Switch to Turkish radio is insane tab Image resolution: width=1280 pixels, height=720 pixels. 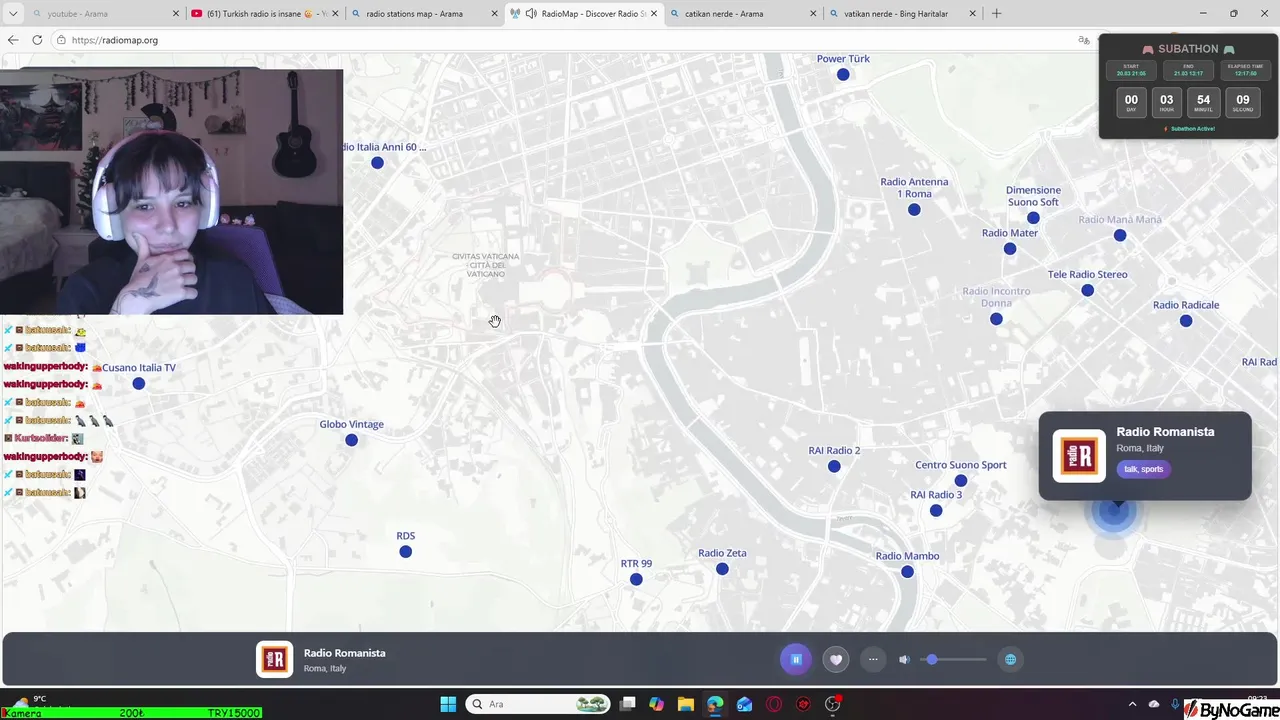click(266, 14)
